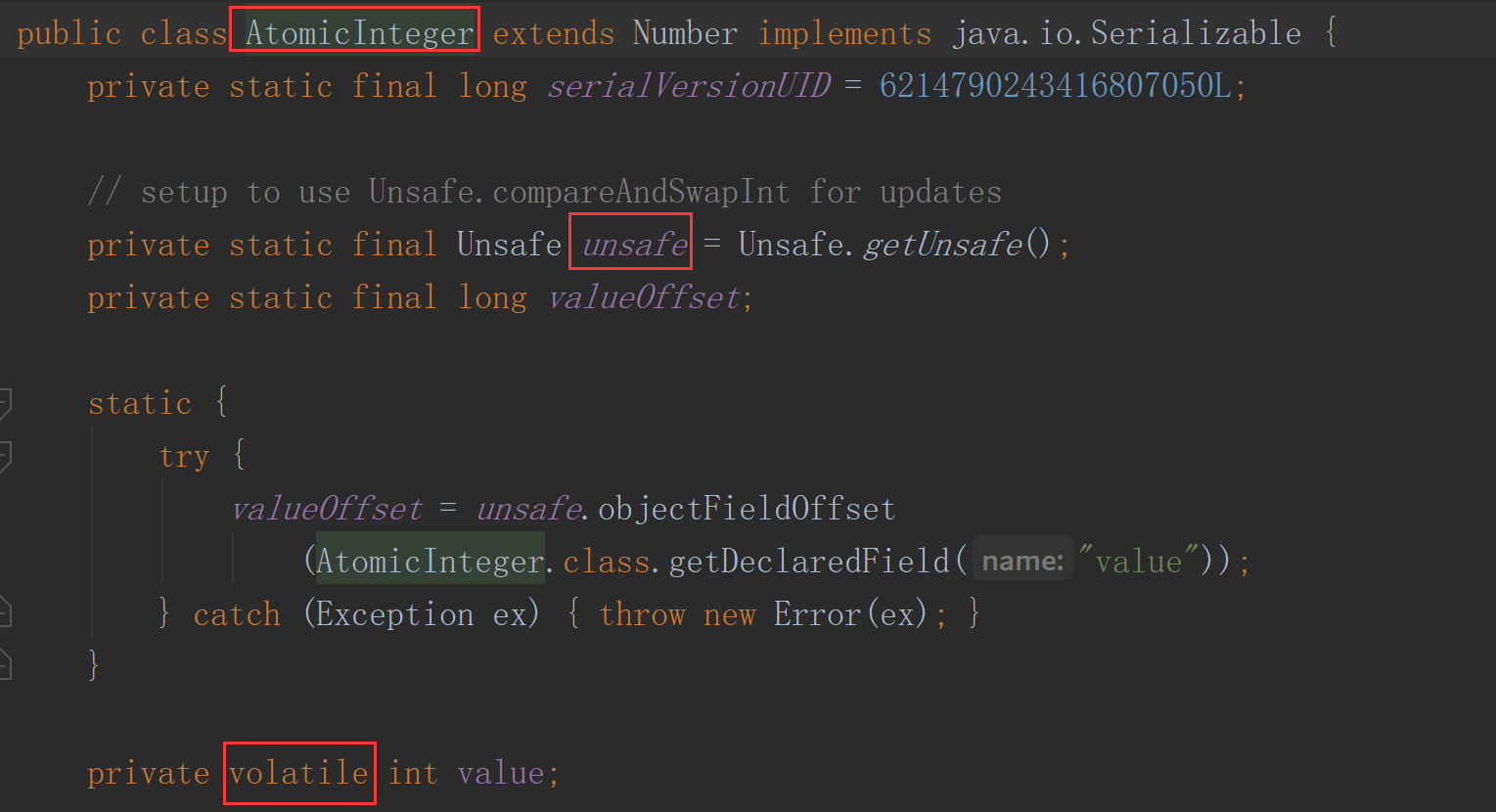Click the 'implements' keyword
This screenshot has width=1496, height=812.
844,33
